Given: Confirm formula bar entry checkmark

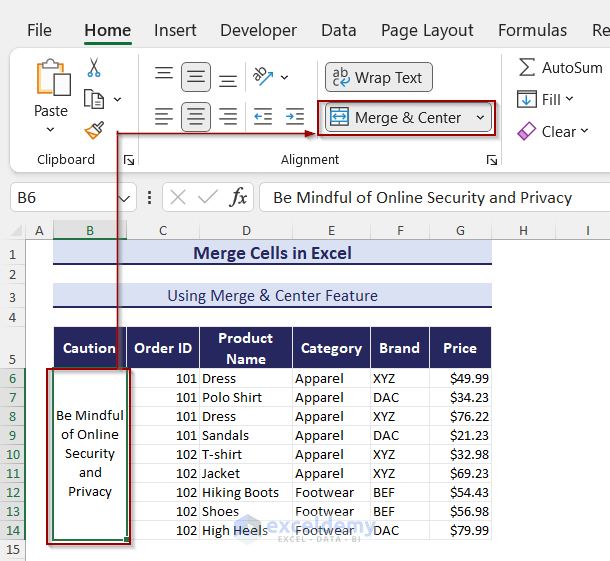Looking at the screenshot, I should click(x=208, y=198).
